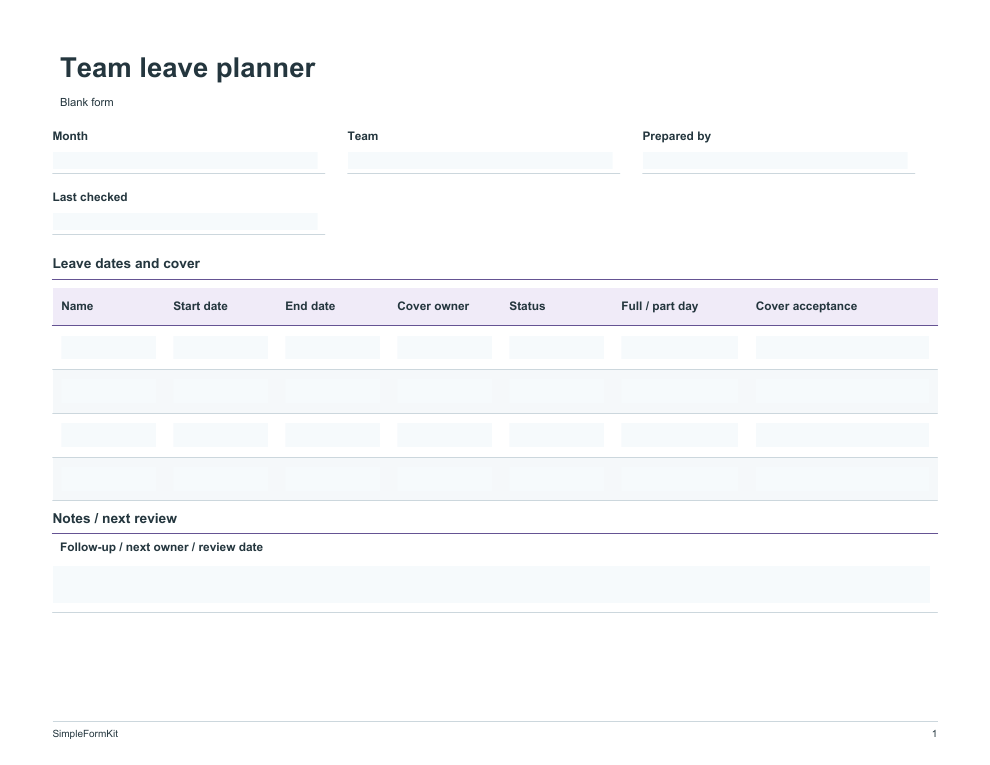Click the 'Name' column header
Screen dimensions: 990x765
77,306
